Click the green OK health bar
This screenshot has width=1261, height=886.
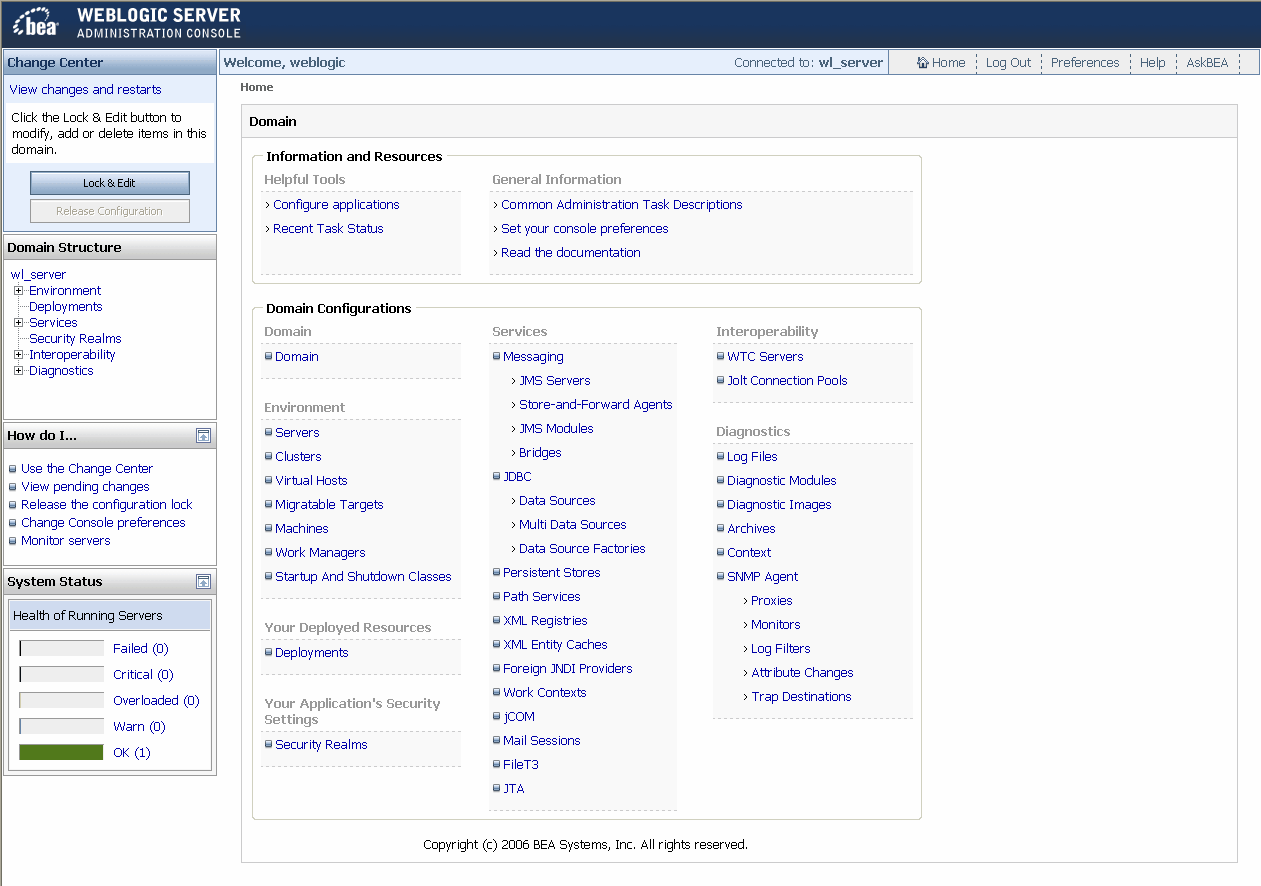click(61, 752)
